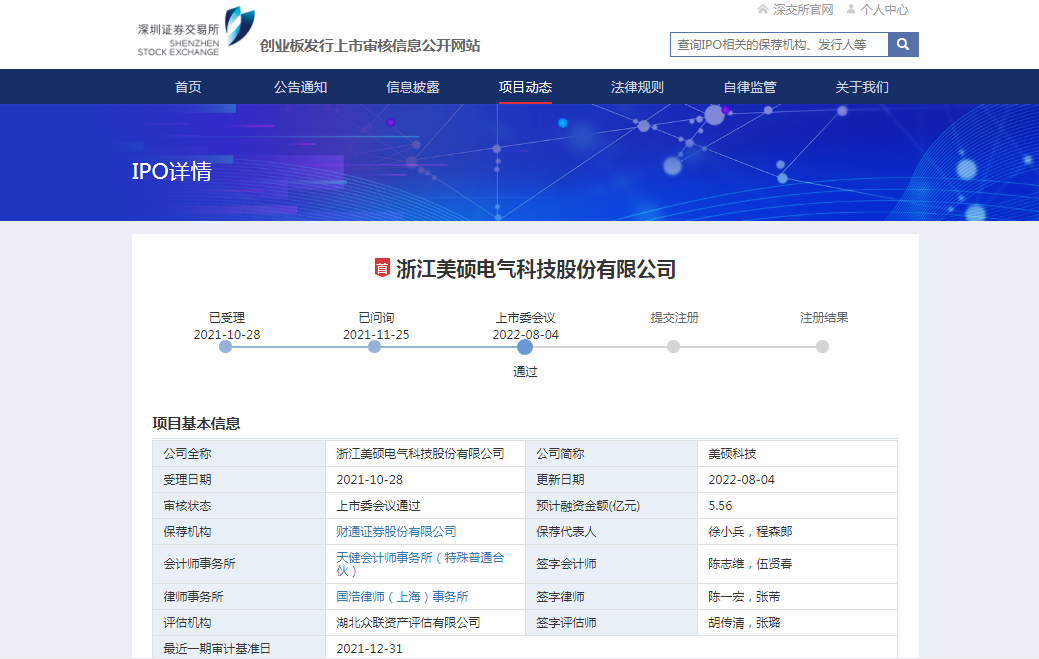
Task: Click the 签字评估师 label cell
Action: click(612, 623)
